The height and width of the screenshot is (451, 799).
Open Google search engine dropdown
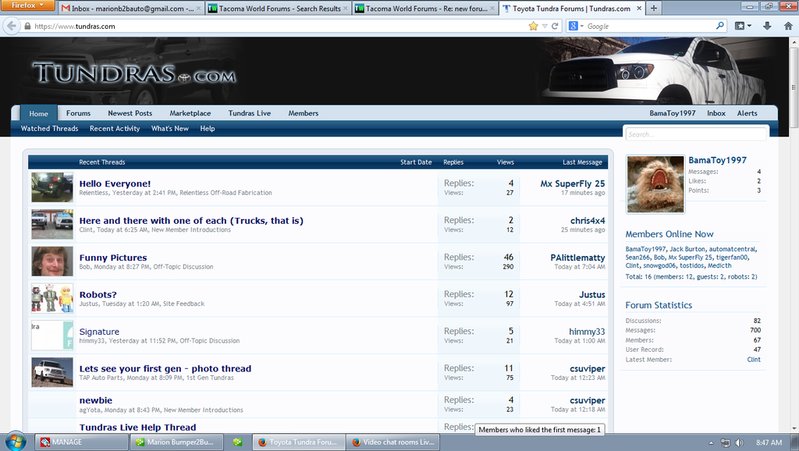576,26
